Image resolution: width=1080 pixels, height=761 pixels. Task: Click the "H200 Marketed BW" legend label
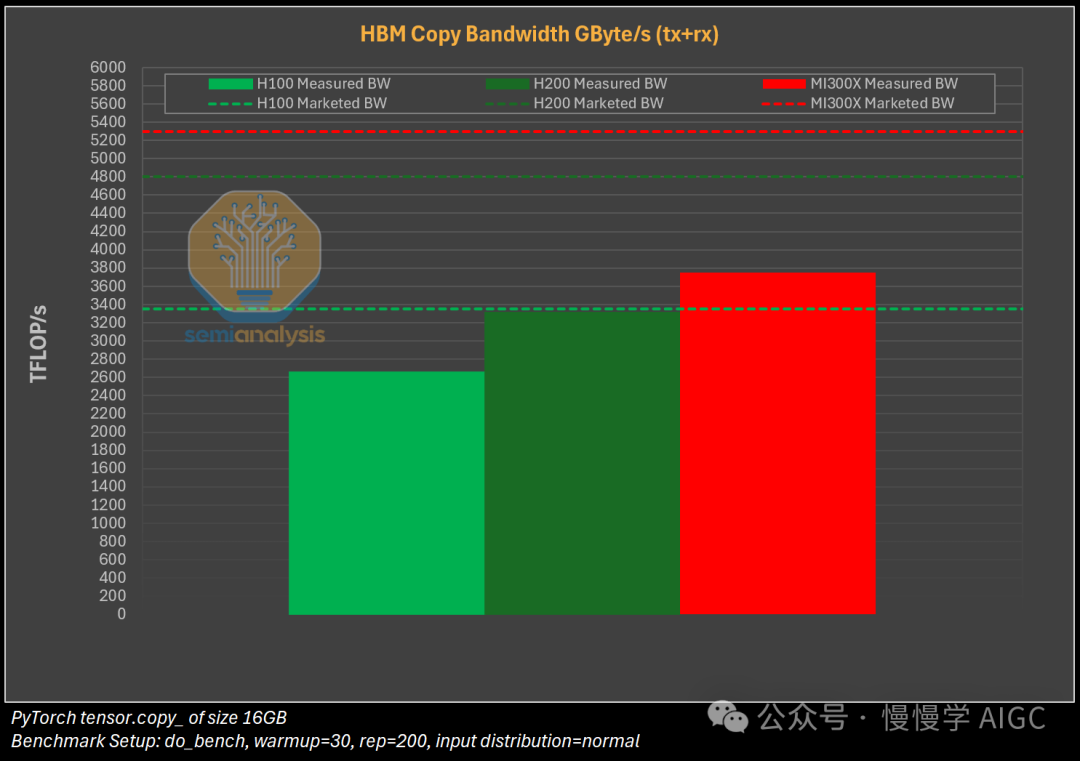[x=599, y=103]
